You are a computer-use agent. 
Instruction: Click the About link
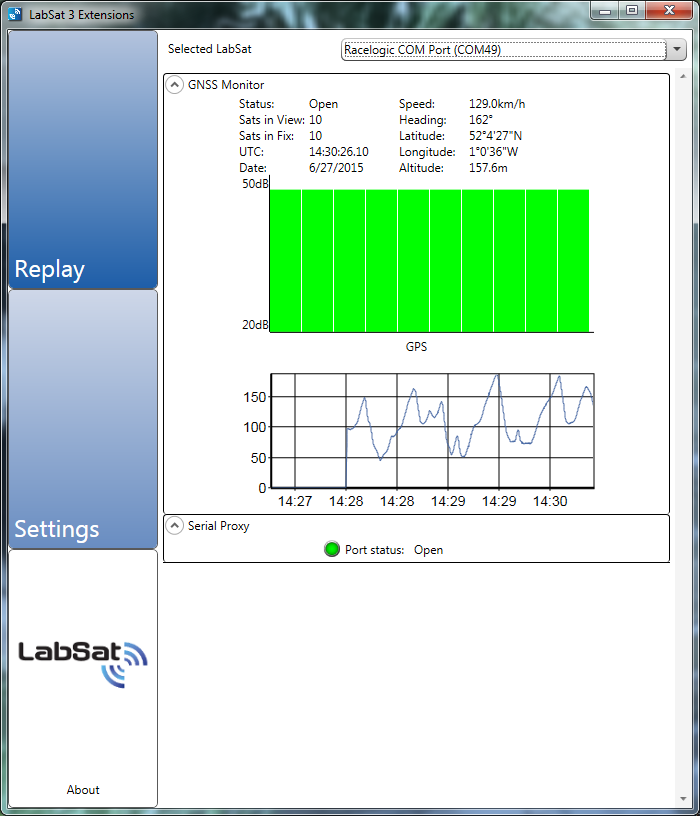pyautogui.click(x=83, y=789)
